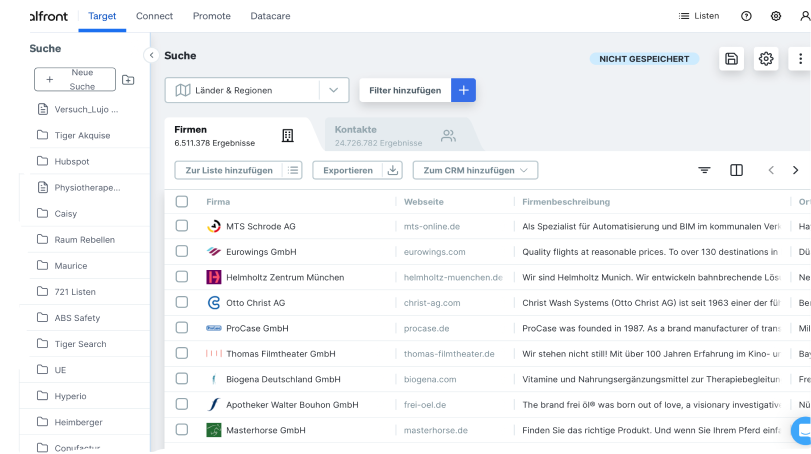Open the three-dot more options menu
The image size is (811, 454).
[800, 59]
